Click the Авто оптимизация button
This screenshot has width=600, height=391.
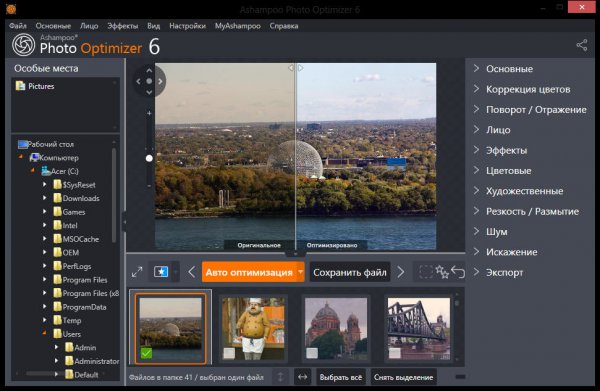tap(249, 272)
